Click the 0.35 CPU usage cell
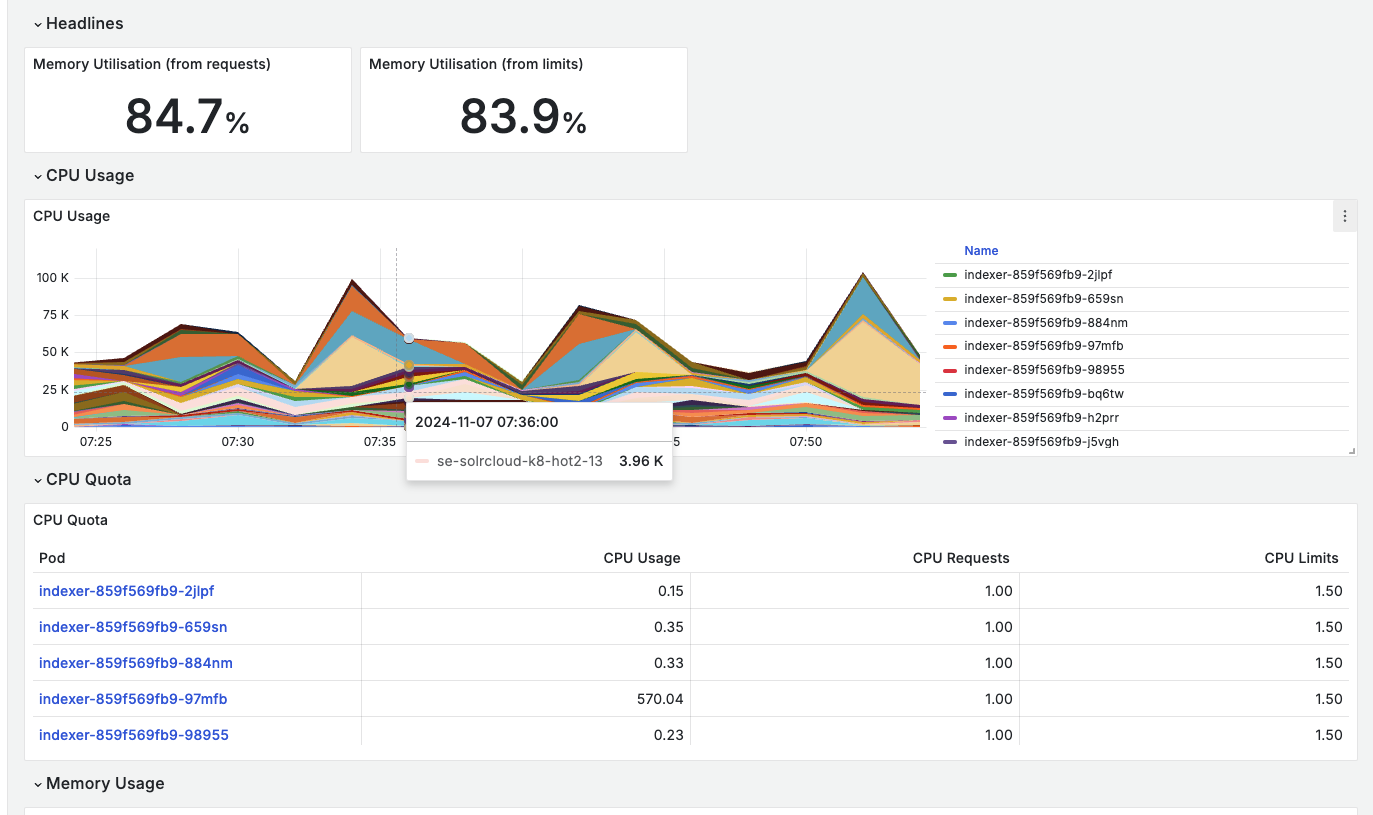Screen dimensions: 1373x815 [x=671, y=627]
